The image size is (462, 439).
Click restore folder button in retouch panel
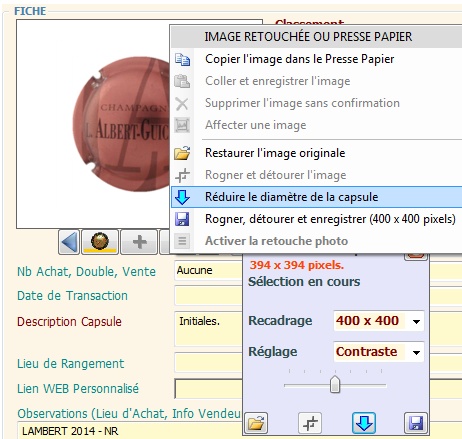(256, 423)
